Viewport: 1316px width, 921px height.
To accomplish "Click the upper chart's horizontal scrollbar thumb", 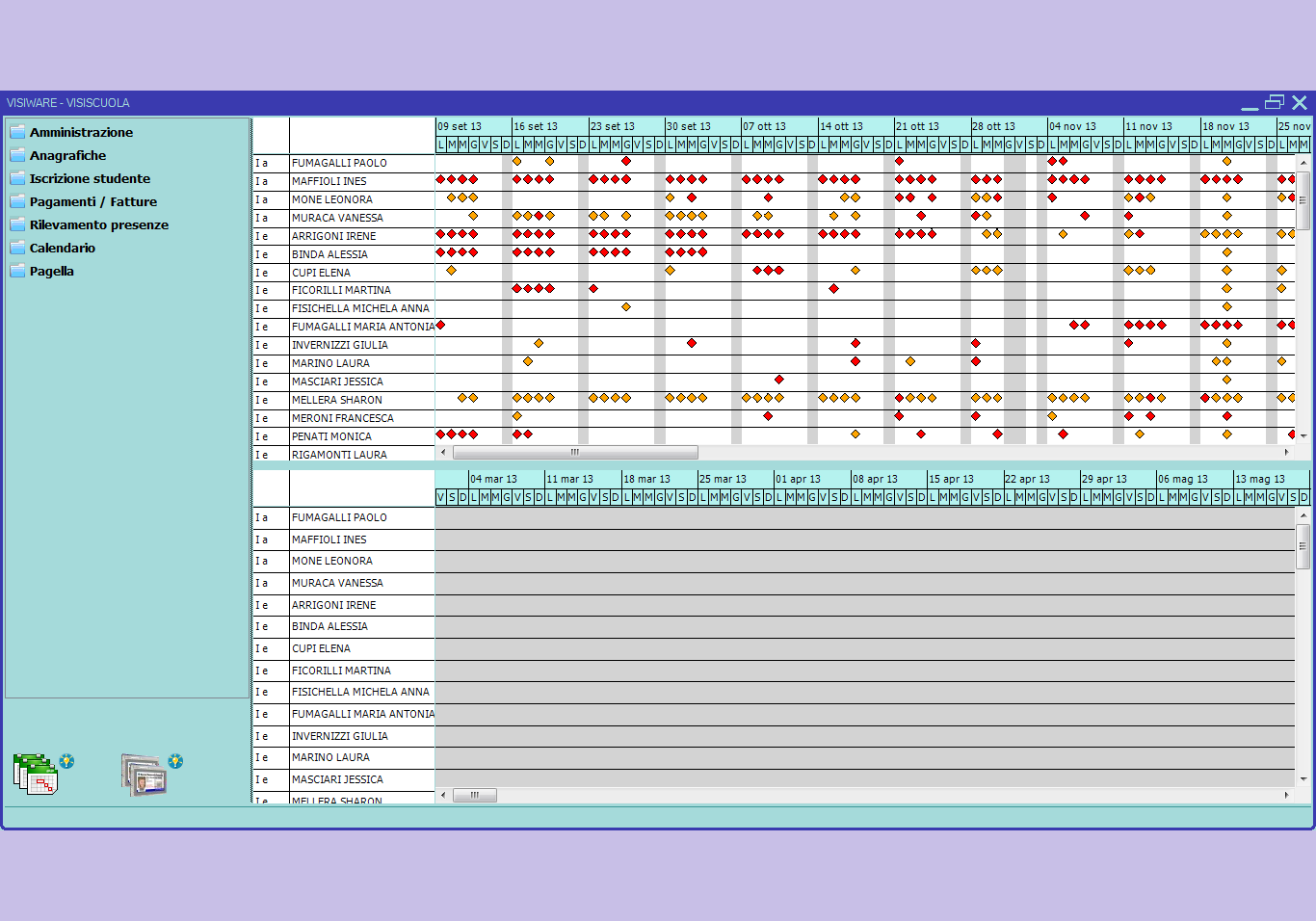I will tap(575, 452).
